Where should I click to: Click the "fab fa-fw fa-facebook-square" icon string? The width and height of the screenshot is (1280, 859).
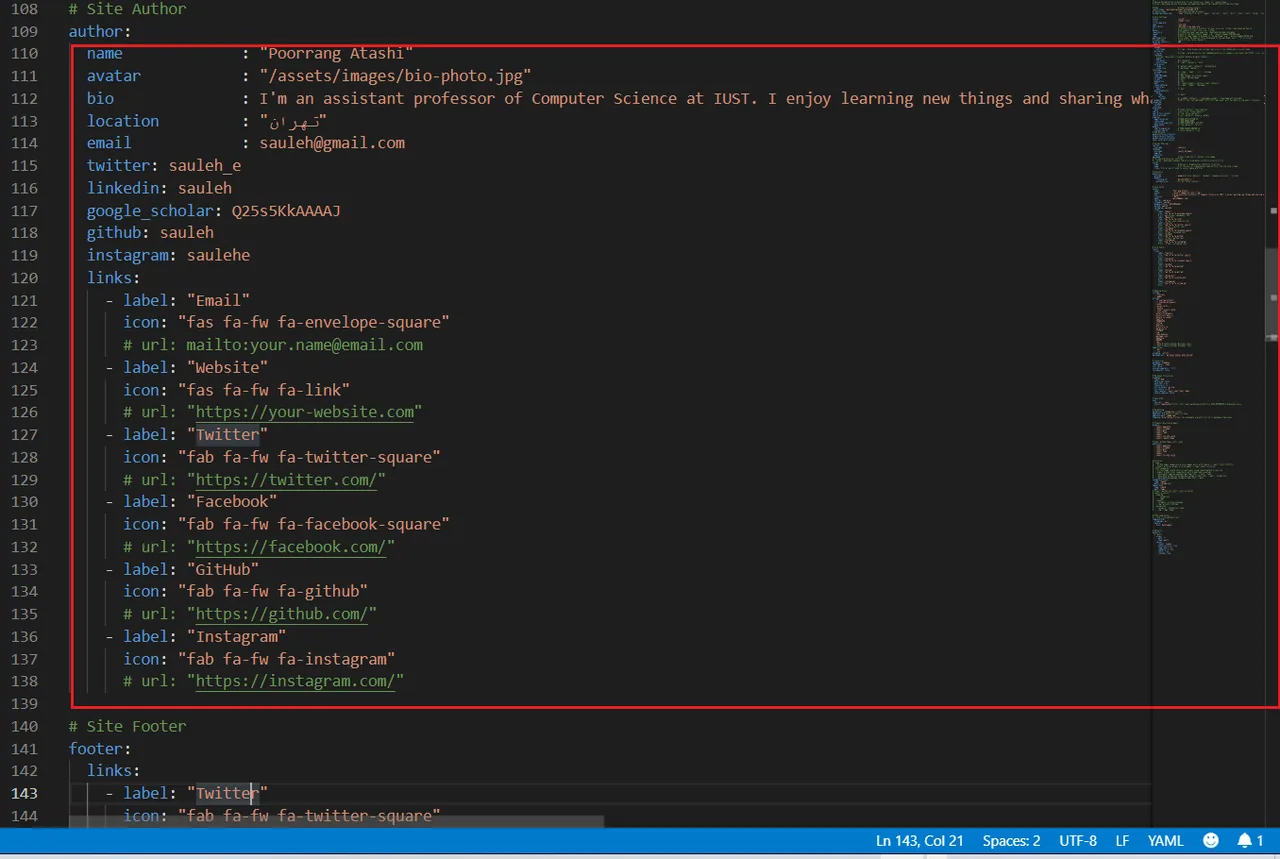(x=313, y=524)
